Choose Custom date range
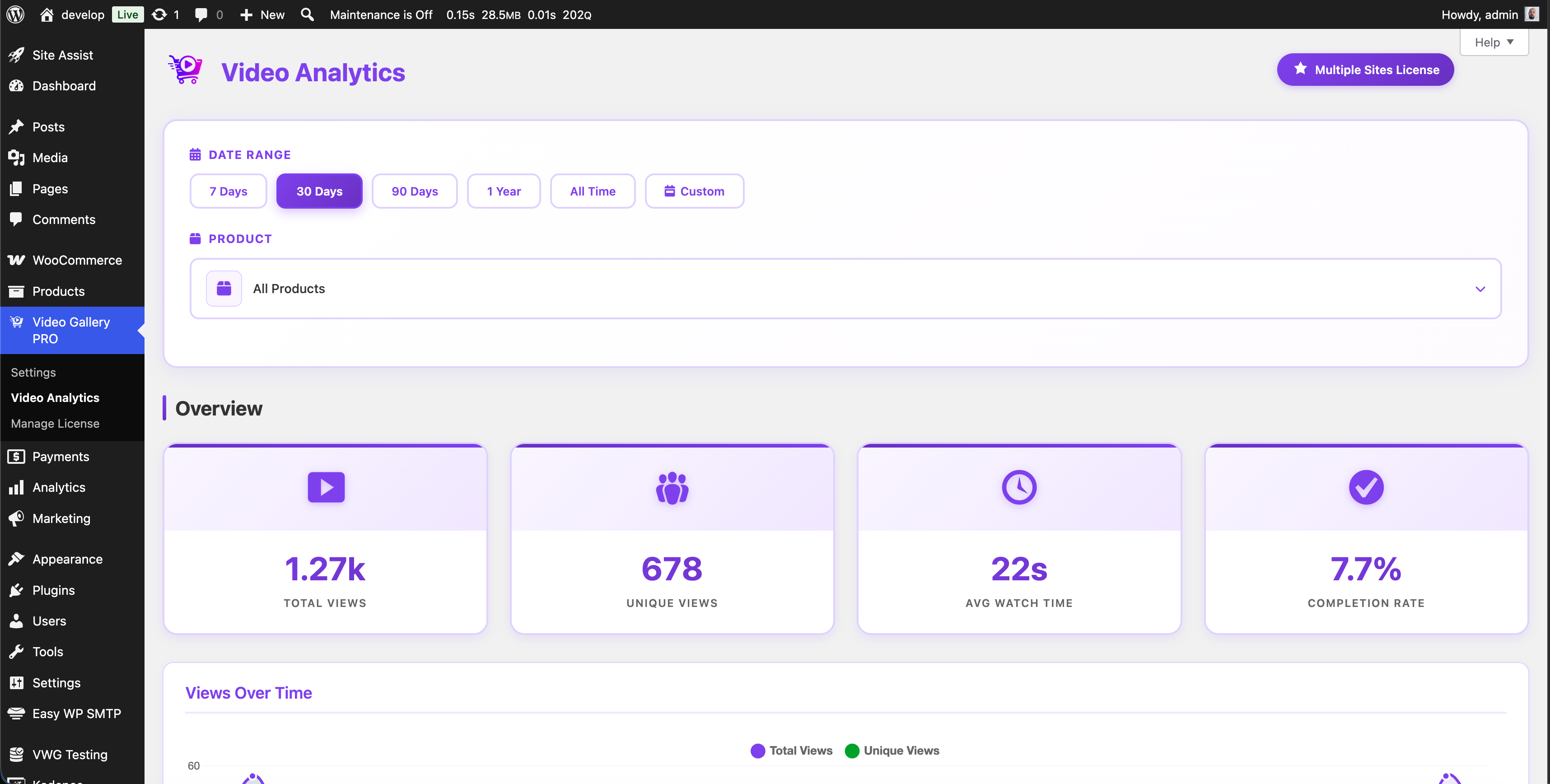This screenshot has width=1550, height=784. point(694,191)
